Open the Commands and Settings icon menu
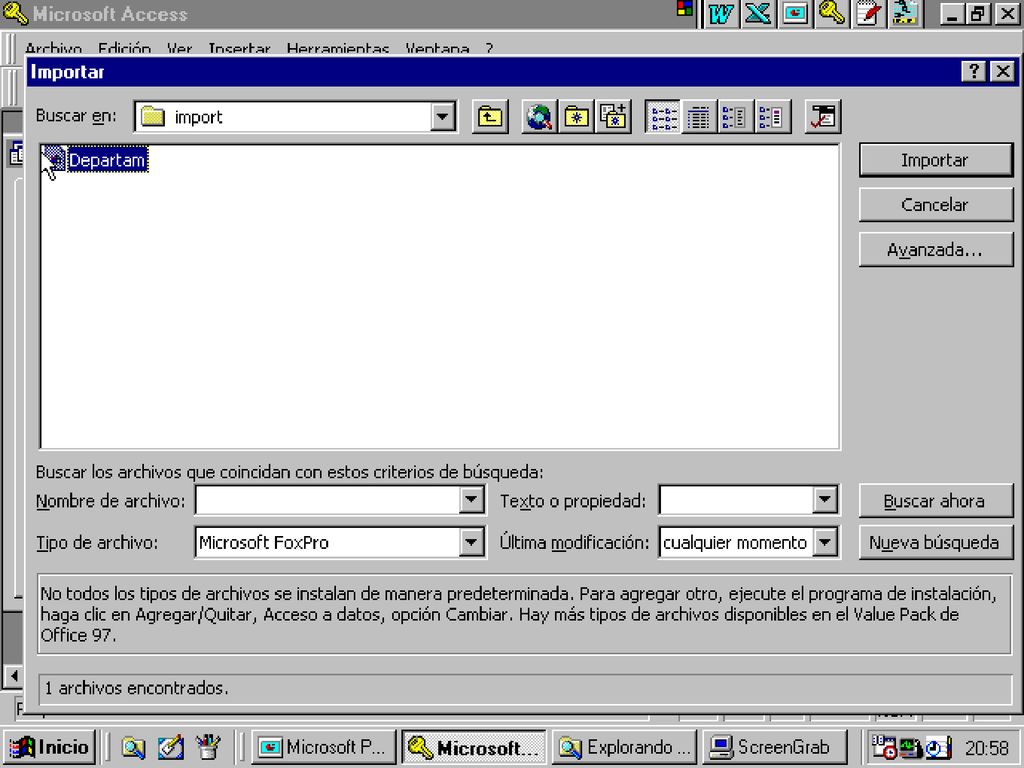 tap(822, 117)
